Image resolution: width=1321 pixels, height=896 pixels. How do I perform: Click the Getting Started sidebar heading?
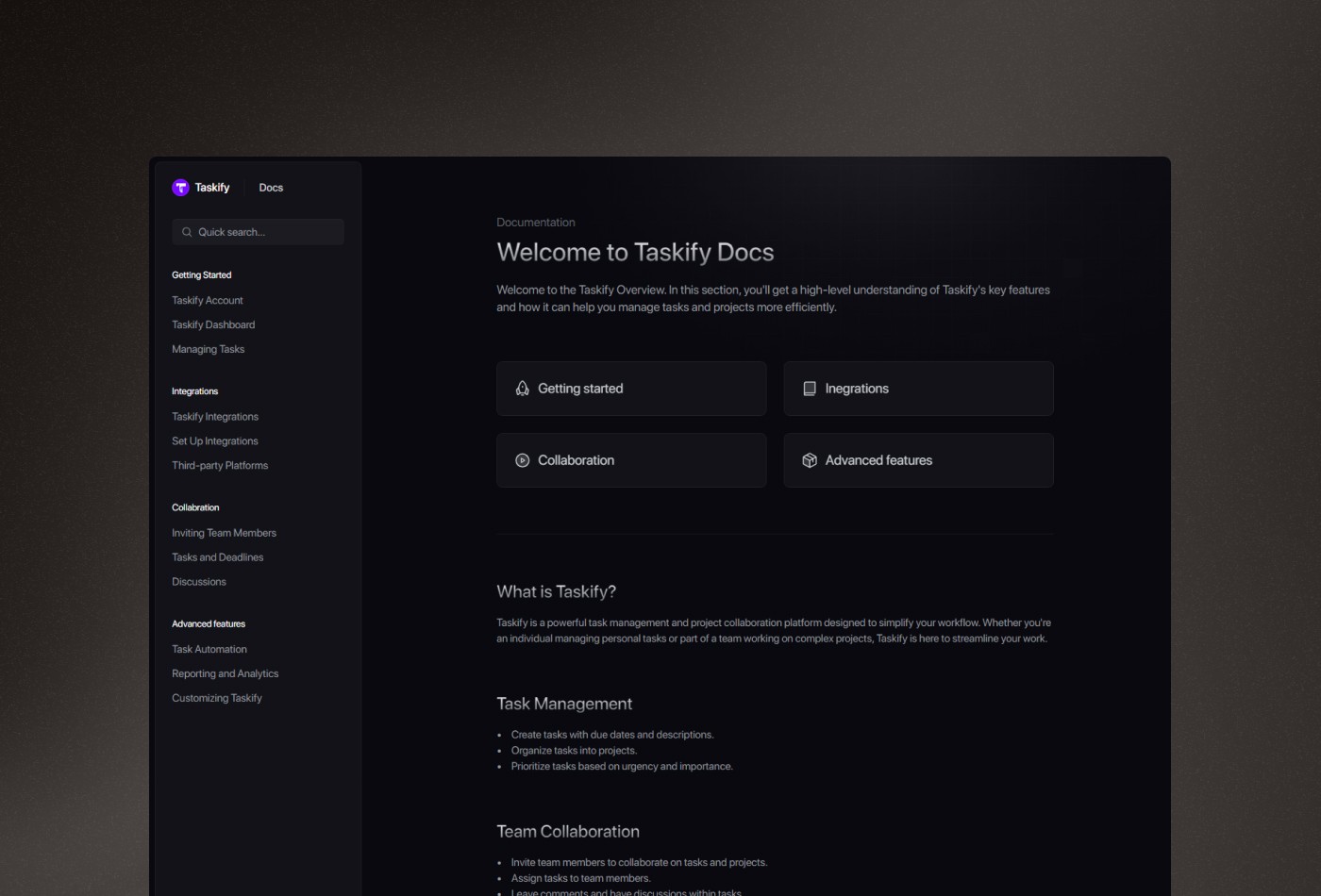tap(201, 275)
